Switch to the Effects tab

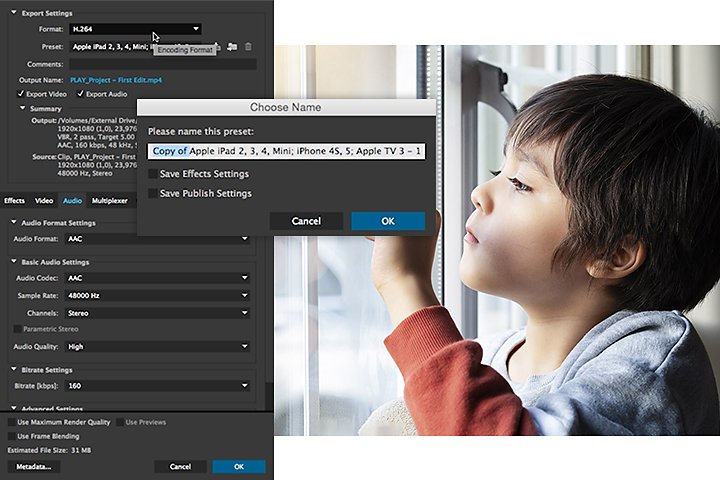pos(15,201)
